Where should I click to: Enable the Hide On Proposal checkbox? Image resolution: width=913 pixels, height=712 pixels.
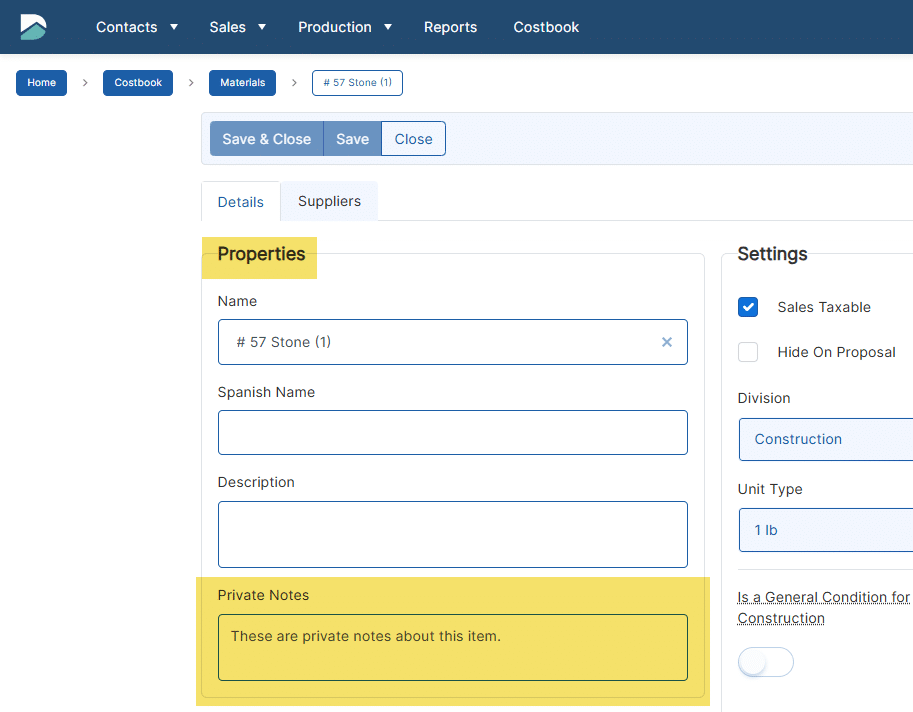pyautogui.click(x=748, y=352)
